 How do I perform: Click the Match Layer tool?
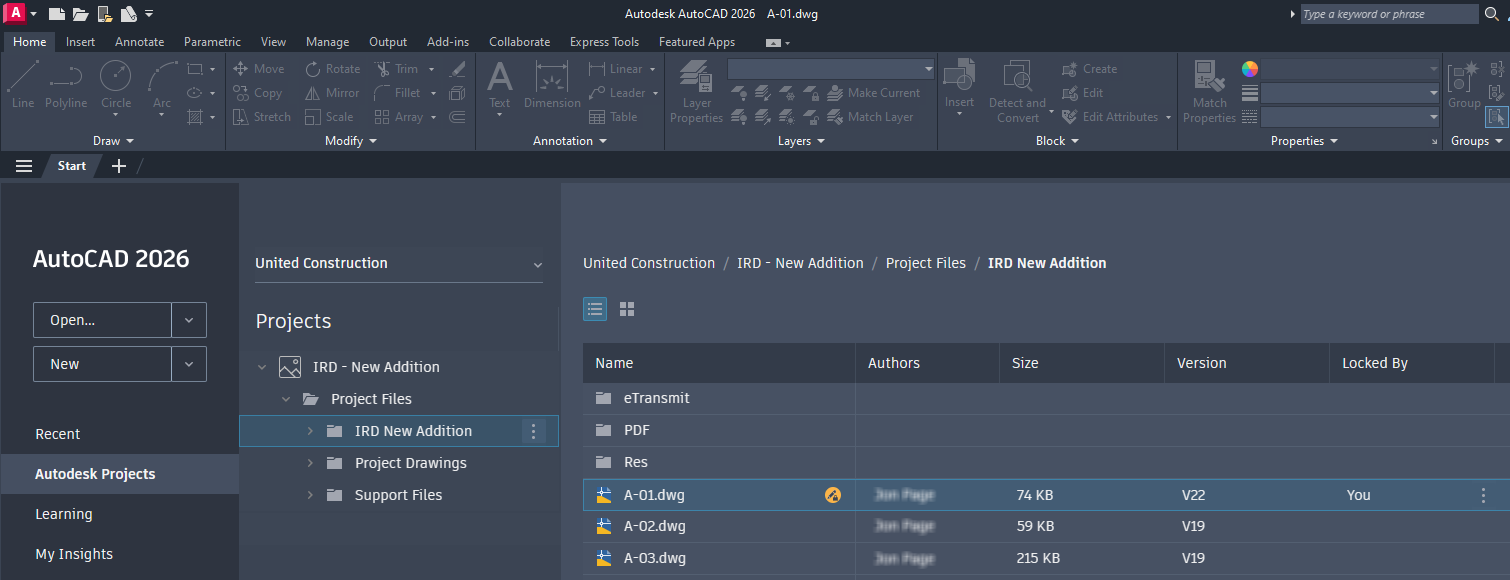tap(870, 117)
